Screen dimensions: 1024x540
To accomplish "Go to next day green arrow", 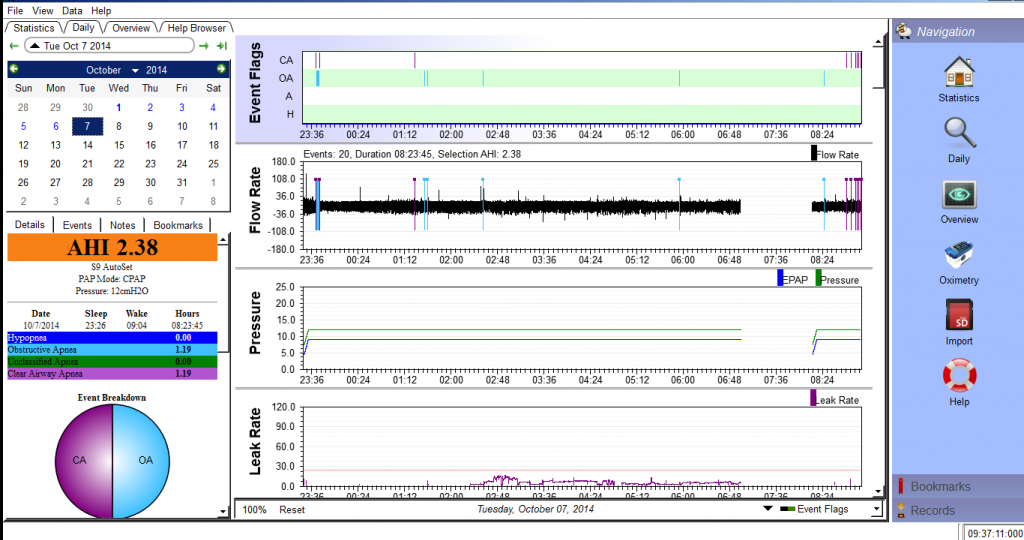I will [x=204, y=46].
